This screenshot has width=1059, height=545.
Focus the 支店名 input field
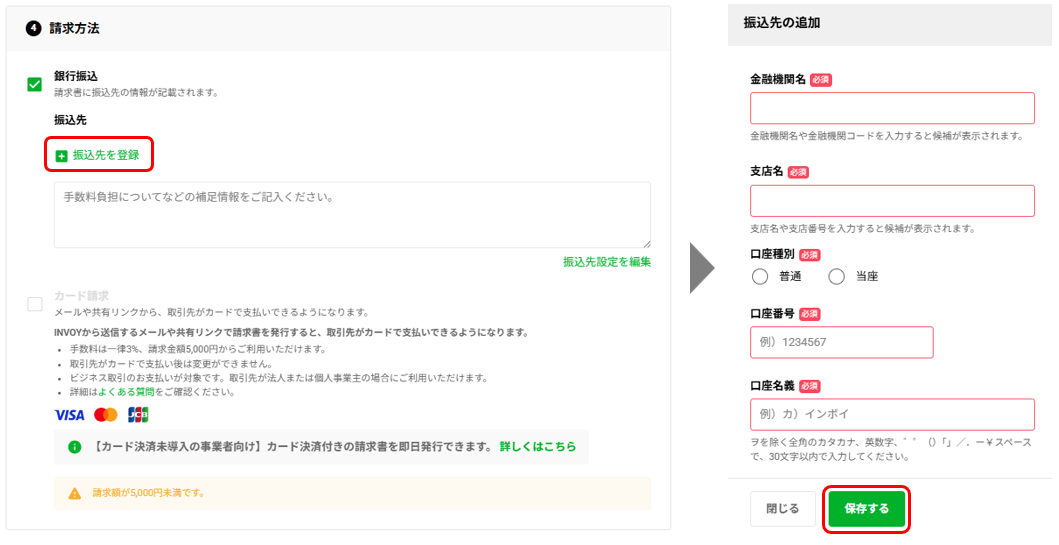tap(892, 201)
